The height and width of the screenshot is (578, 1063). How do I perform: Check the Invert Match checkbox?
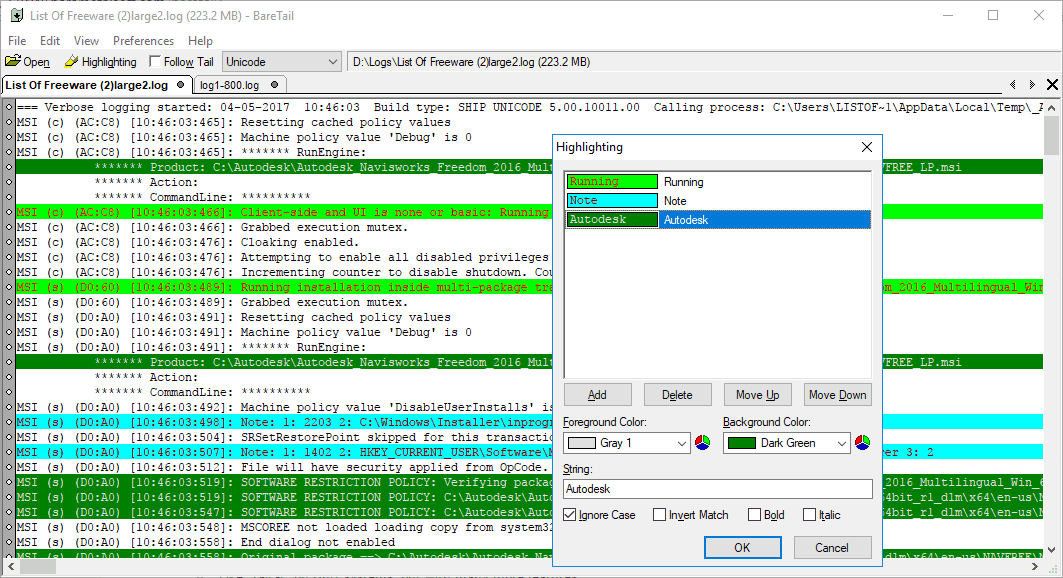[659, 515]
